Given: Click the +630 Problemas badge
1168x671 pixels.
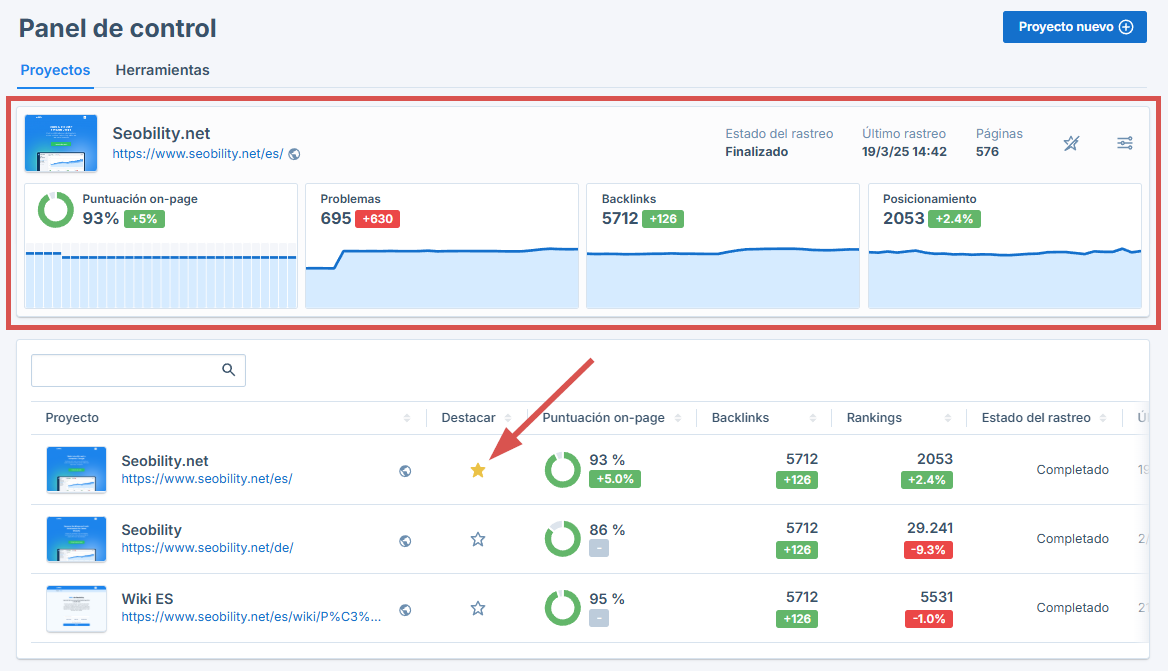Looking at the screenshot, I should tap(378, 219).
